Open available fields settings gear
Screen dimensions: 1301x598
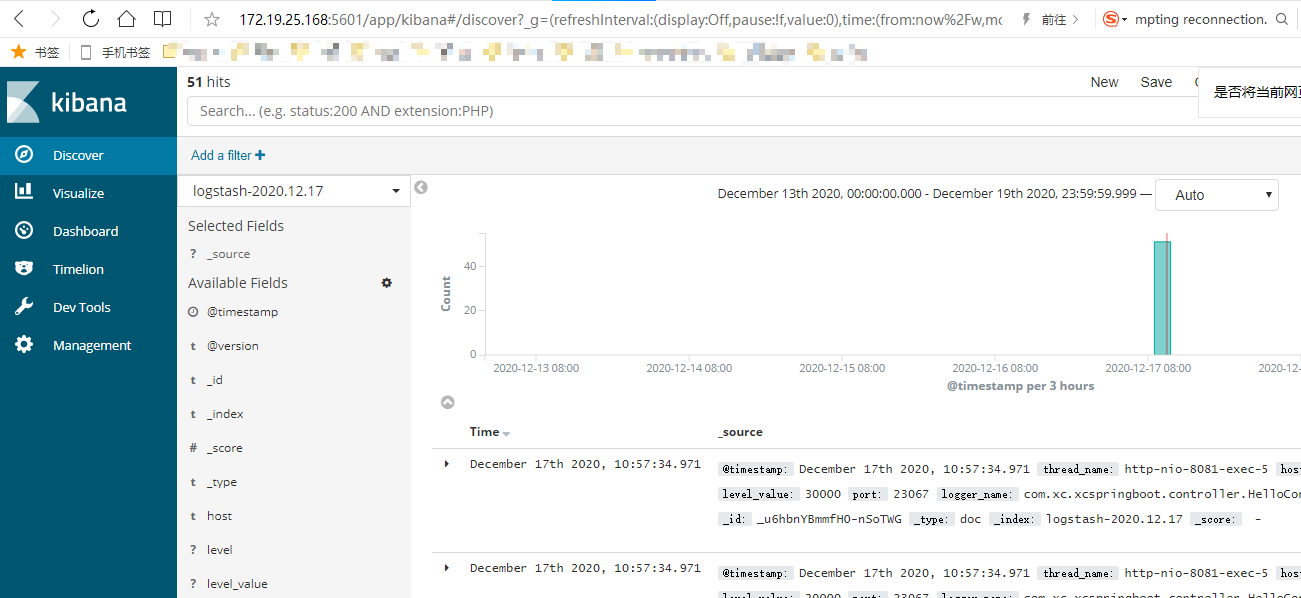point(387,283)
